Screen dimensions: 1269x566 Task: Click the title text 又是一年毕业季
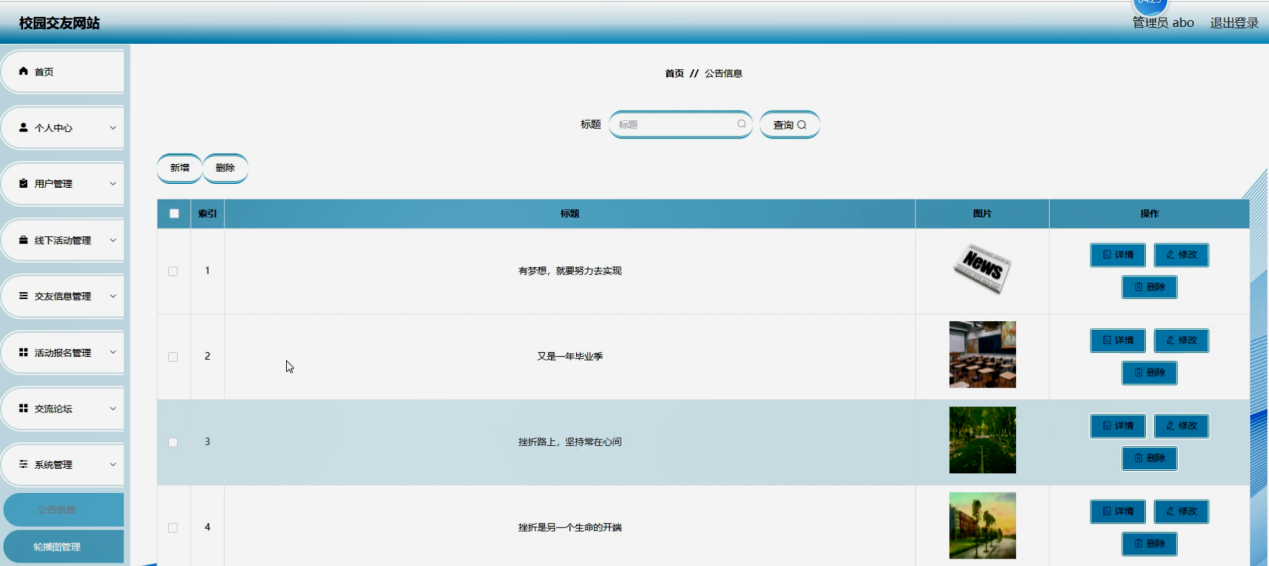[x=570, y=357]
